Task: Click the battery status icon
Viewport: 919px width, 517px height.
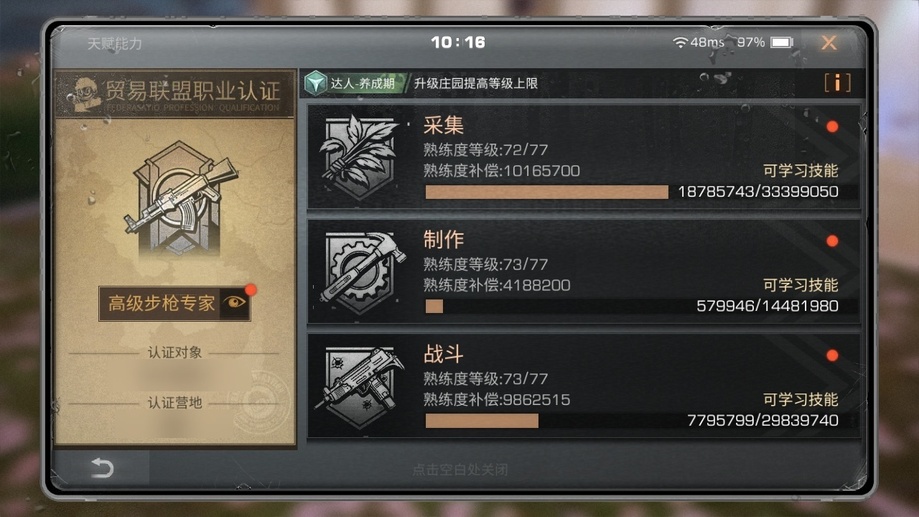Action: coord(781,42)
